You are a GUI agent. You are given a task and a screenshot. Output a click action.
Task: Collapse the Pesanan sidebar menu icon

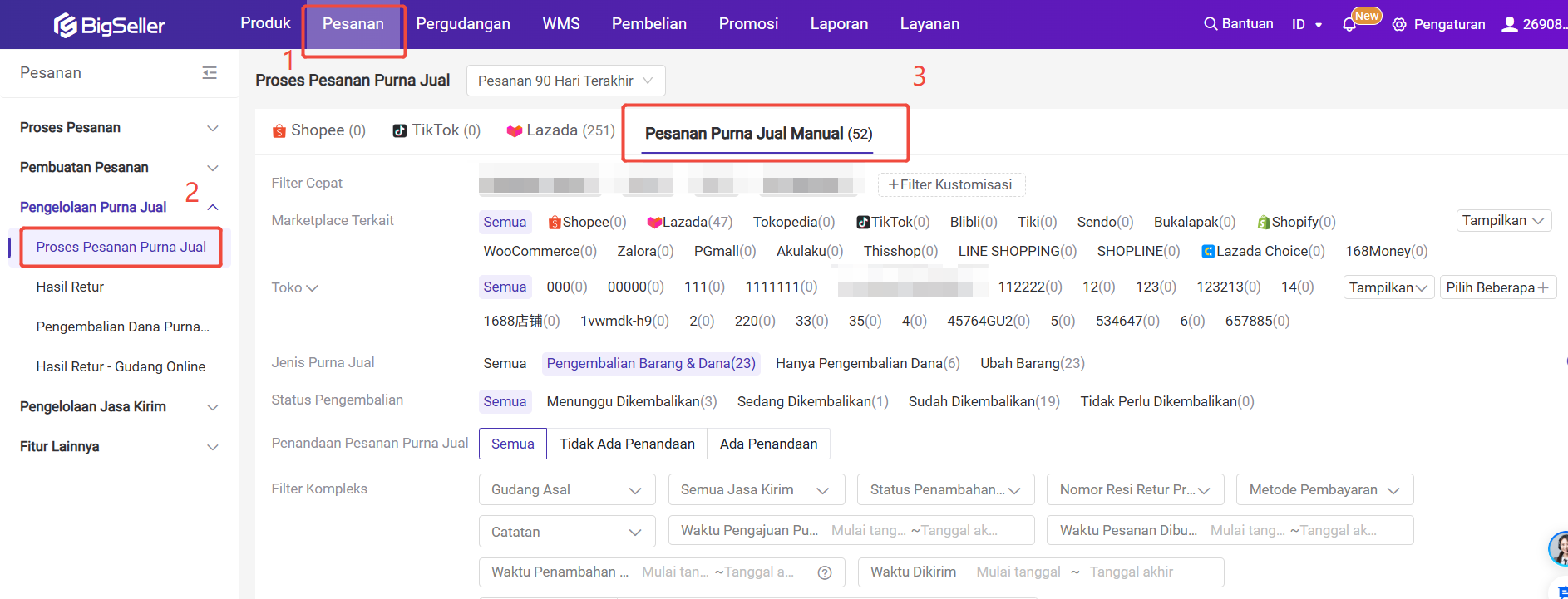pyautogui.click(x=210, y=73)
